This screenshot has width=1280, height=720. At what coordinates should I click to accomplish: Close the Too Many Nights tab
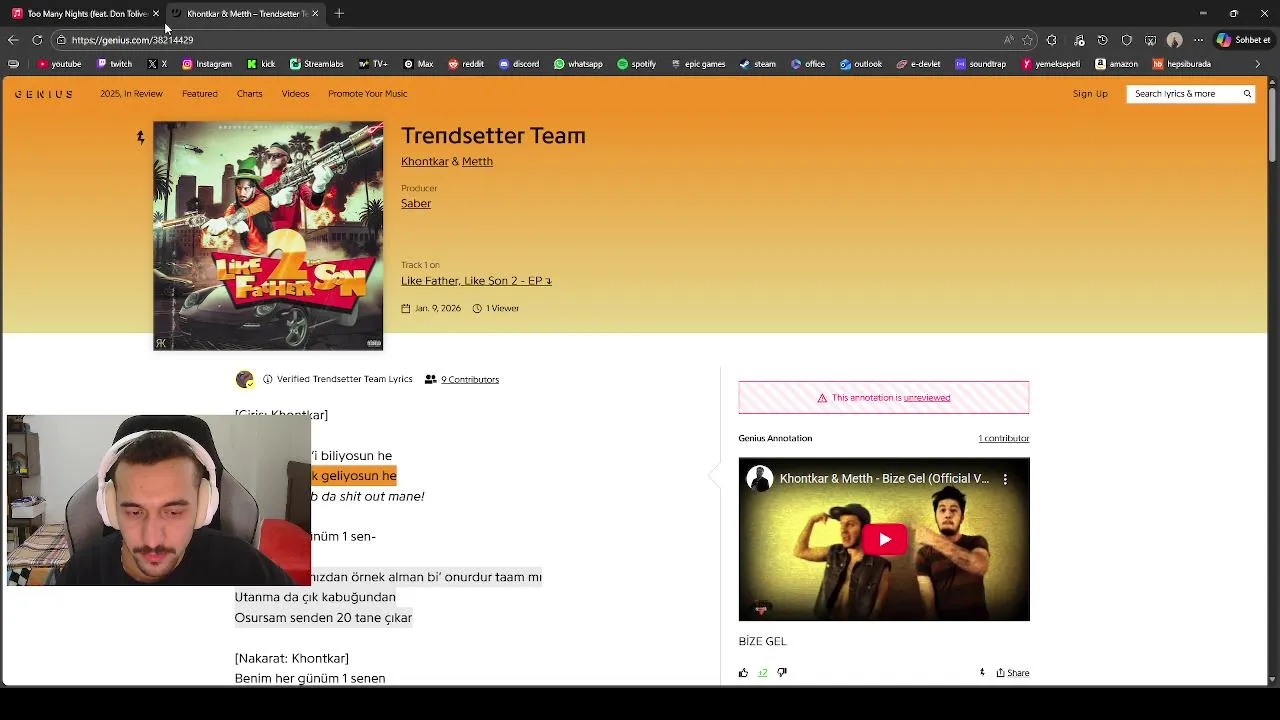pyautogui.click(x=155, y=13)
